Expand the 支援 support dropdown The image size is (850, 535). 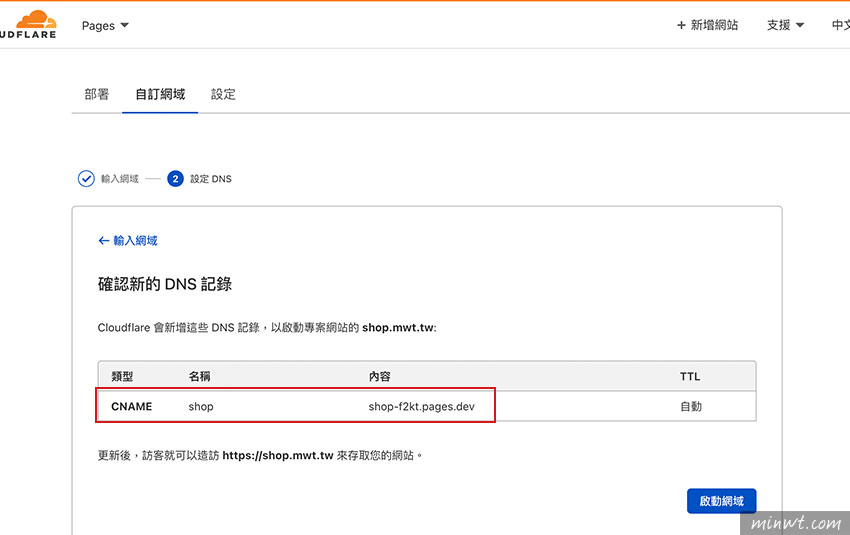point(785,25)
